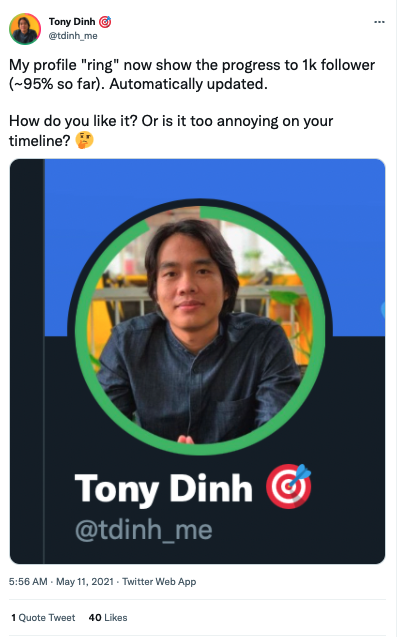Click the Tony Dinh display name
The height and width of the screenshot is (637, 412).
[x=72, y=22]
